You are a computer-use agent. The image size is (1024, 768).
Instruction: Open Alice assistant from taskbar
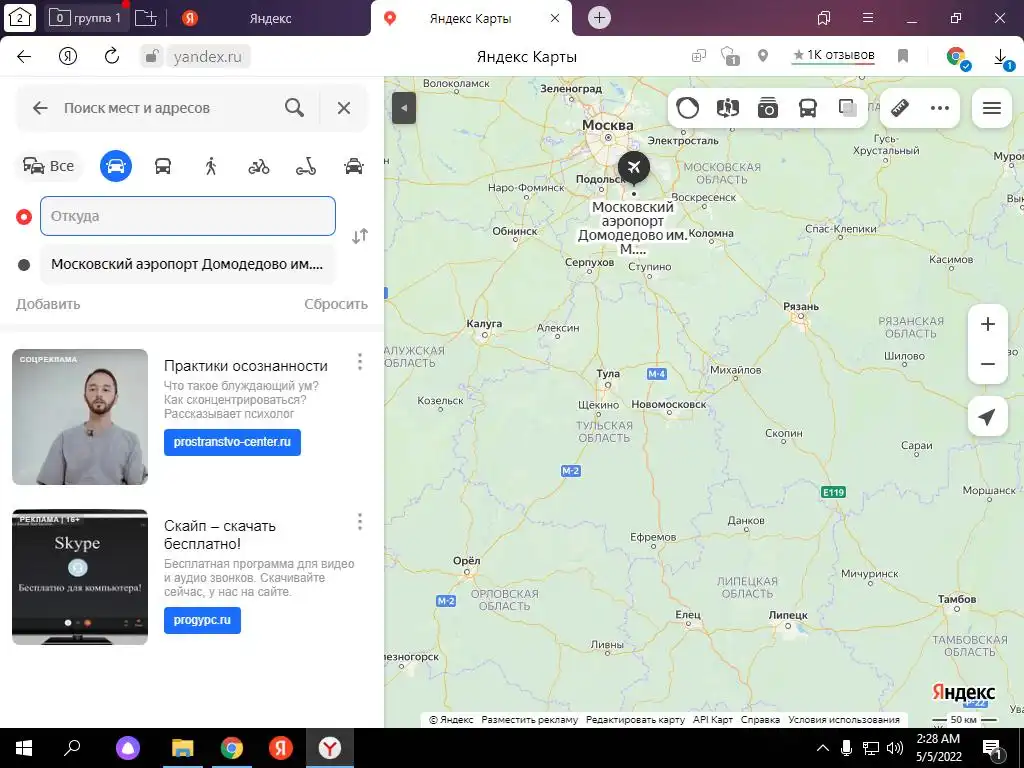point(128,748)
